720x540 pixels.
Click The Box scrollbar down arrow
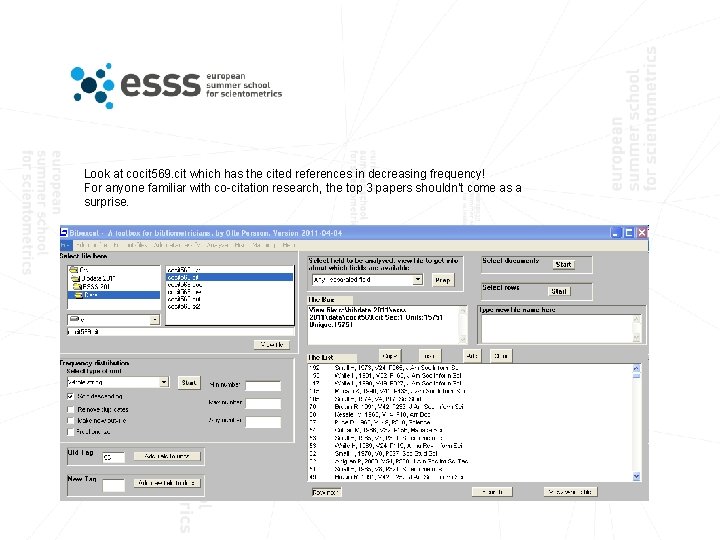click(462, 339)
